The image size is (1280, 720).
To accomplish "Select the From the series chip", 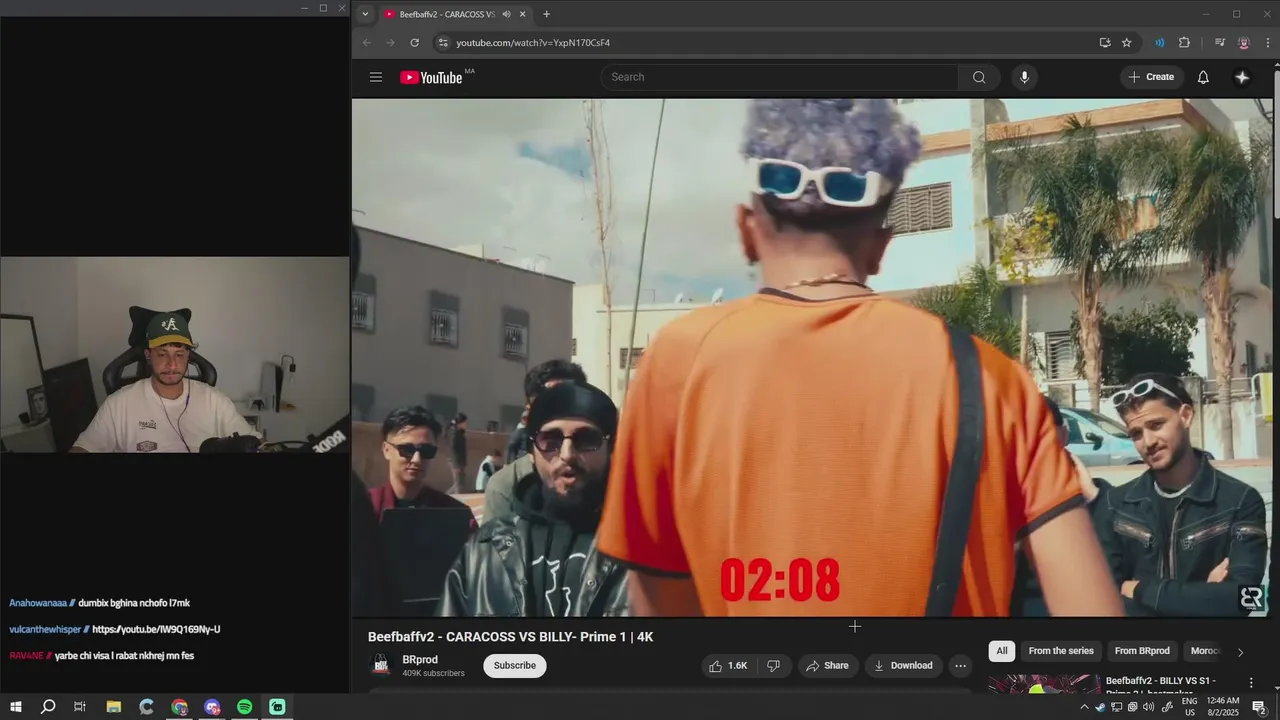I will click(1061, 651).
